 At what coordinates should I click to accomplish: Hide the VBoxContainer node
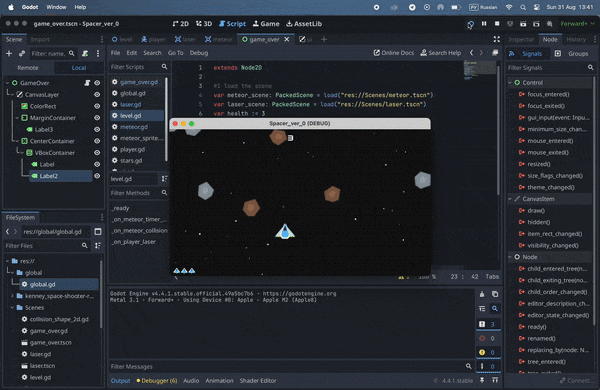pyautogui.click(x=97, y=153)
